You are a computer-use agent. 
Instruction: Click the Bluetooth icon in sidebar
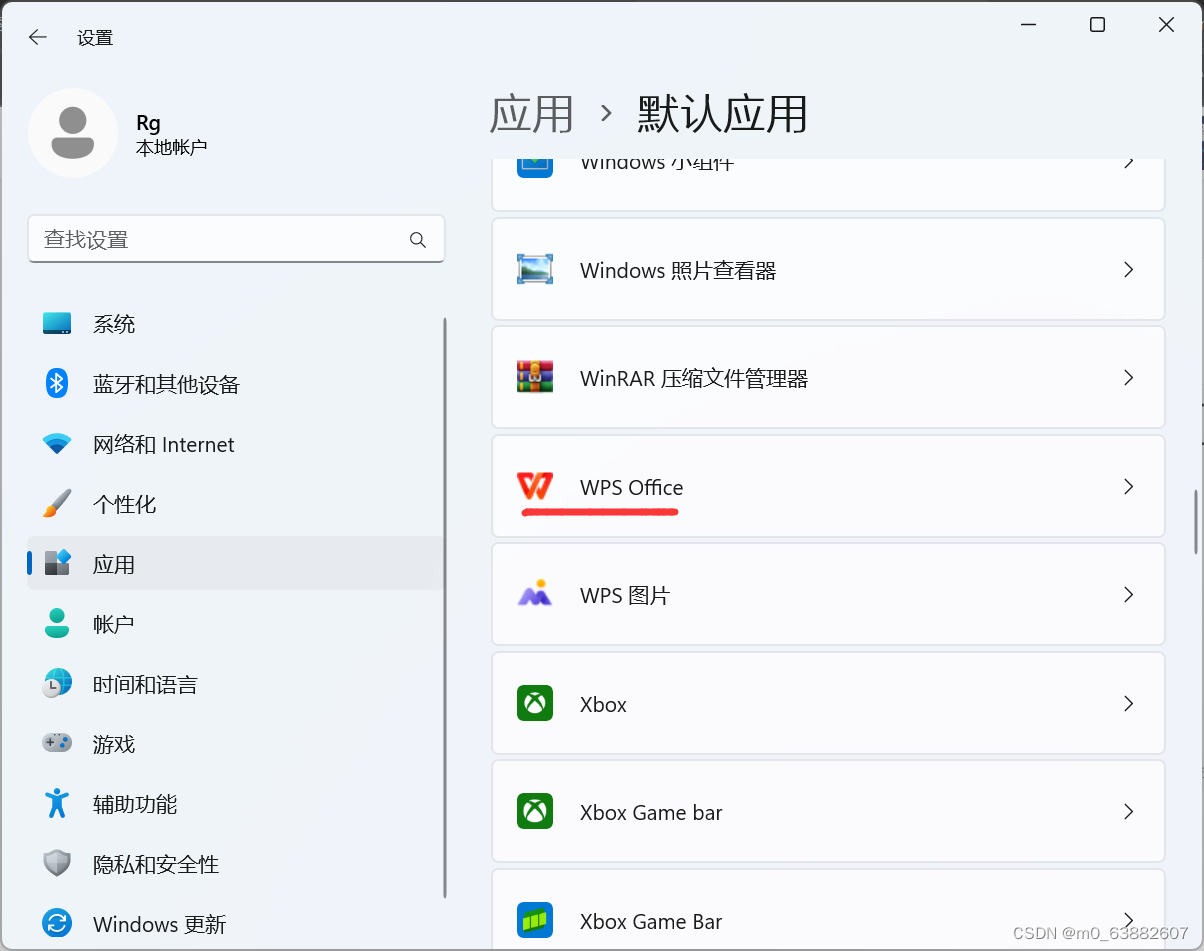pos(57,384)
